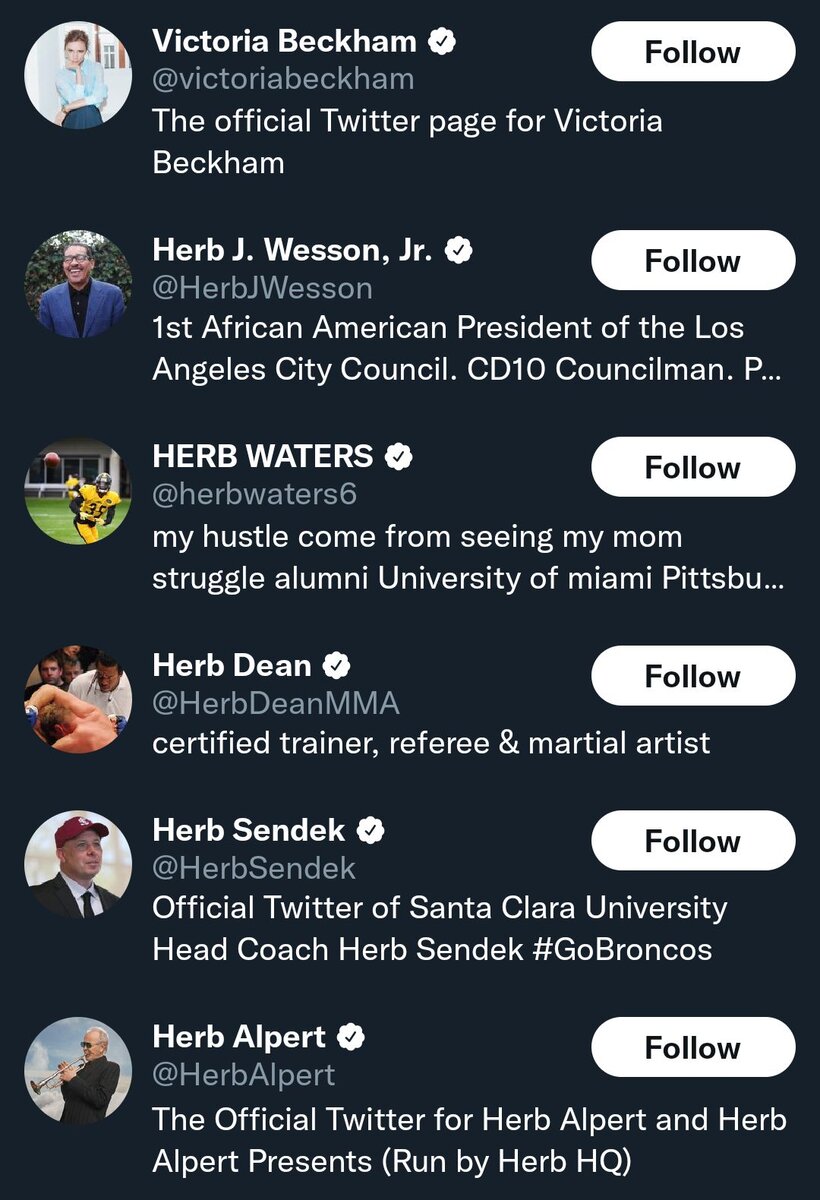Tap the verified badge next to Herb Alpert
Screen dimensions: 820x1200
351,1037
